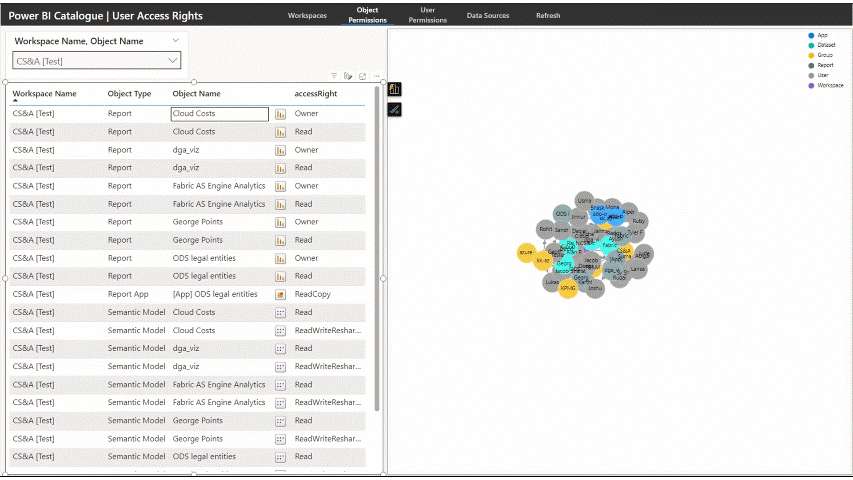Click the black pencil button beside the table
Screen dimensions: 853x480
394,108
